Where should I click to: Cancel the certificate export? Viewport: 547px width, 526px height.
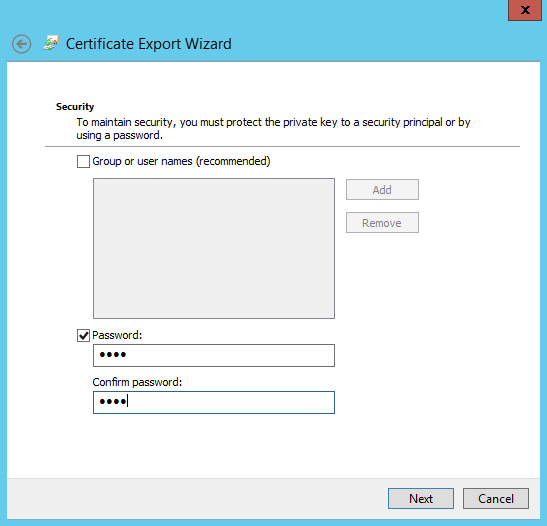click(x=495, y=498)
